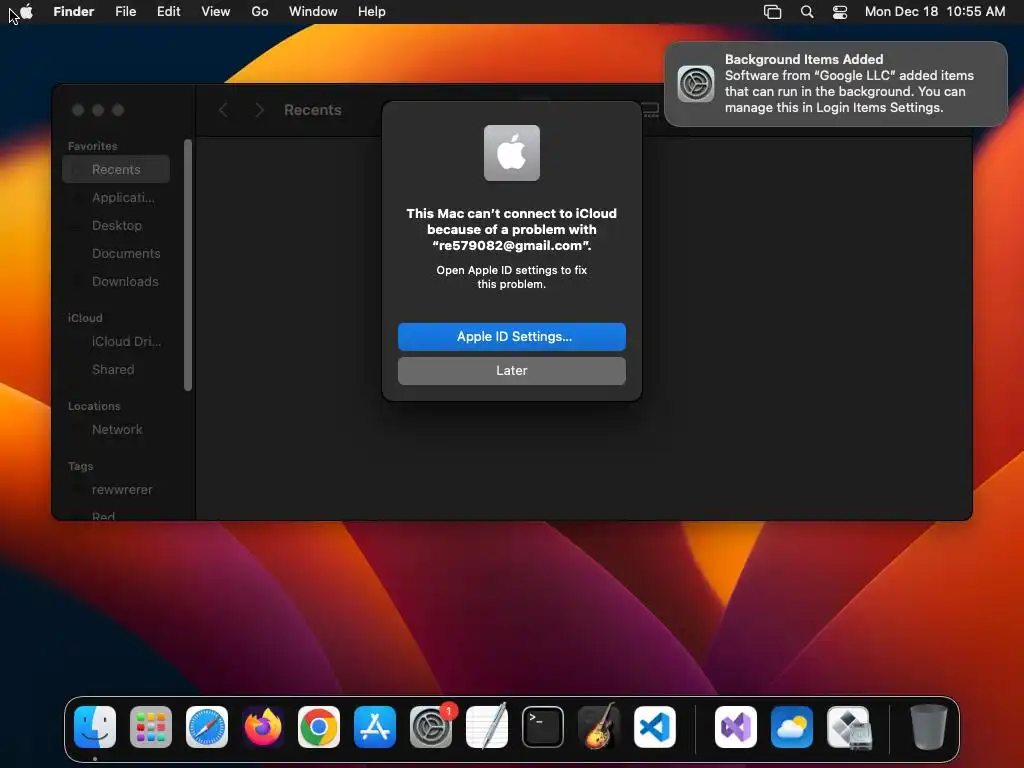Go back in the Finder window
This screenshot has width=1024, height=768.
223,110
